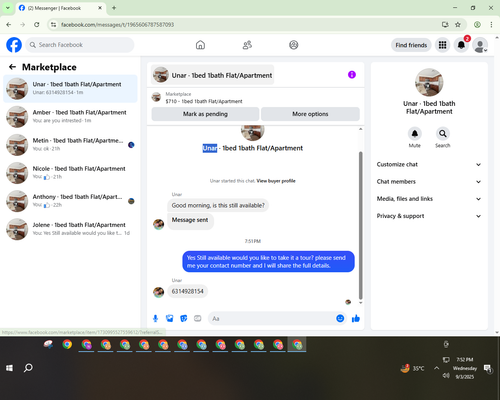Viewport: 500px width, 400px height.
Task: Go back with Chrome back arrow
Action: point(9,25)
